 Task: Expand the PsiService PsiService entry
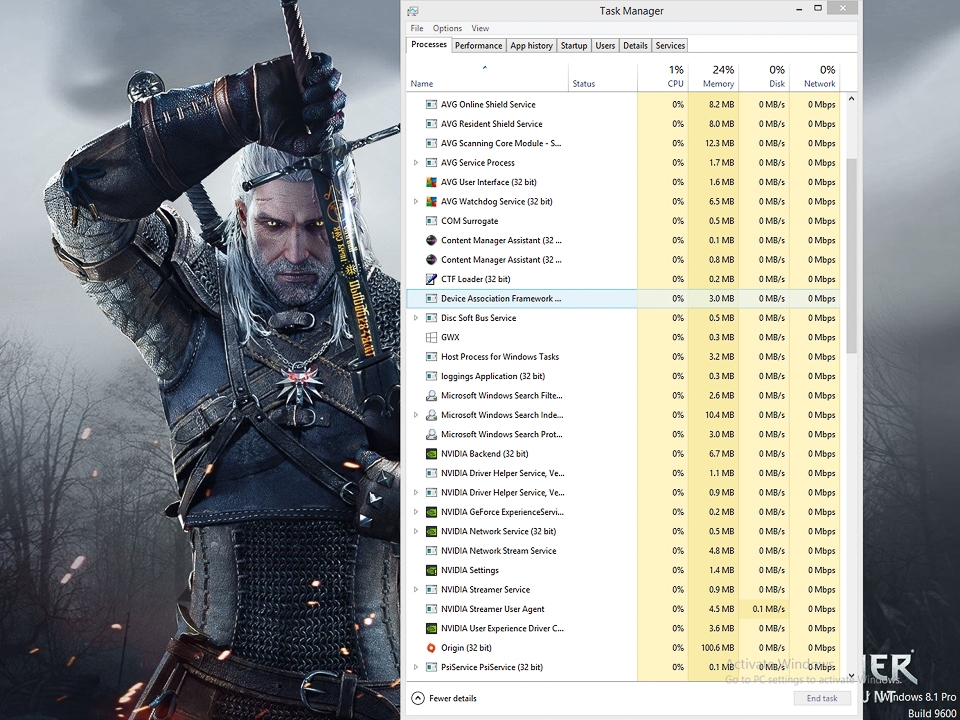(x=416, y=667)
